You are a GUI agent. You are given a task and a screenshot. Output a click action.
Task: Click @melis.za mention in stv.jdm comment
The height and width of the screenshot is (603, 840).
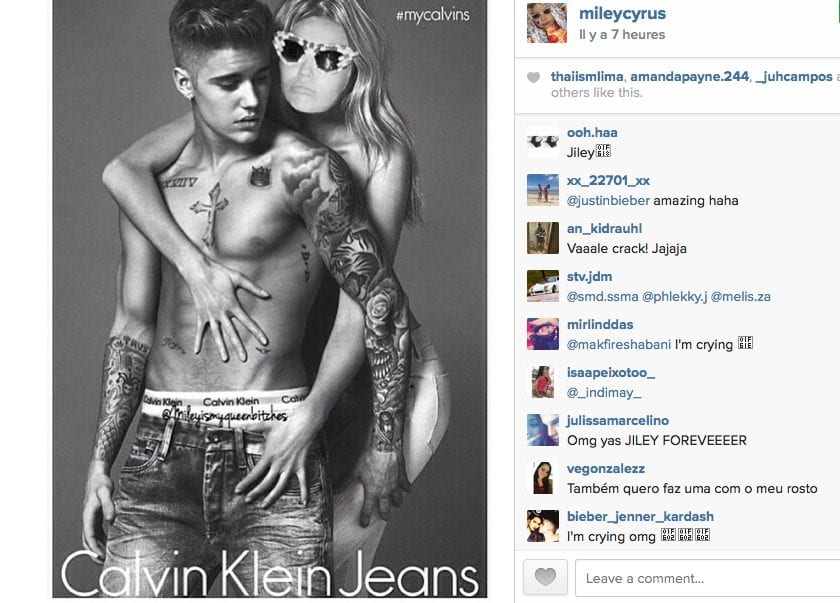740,297
